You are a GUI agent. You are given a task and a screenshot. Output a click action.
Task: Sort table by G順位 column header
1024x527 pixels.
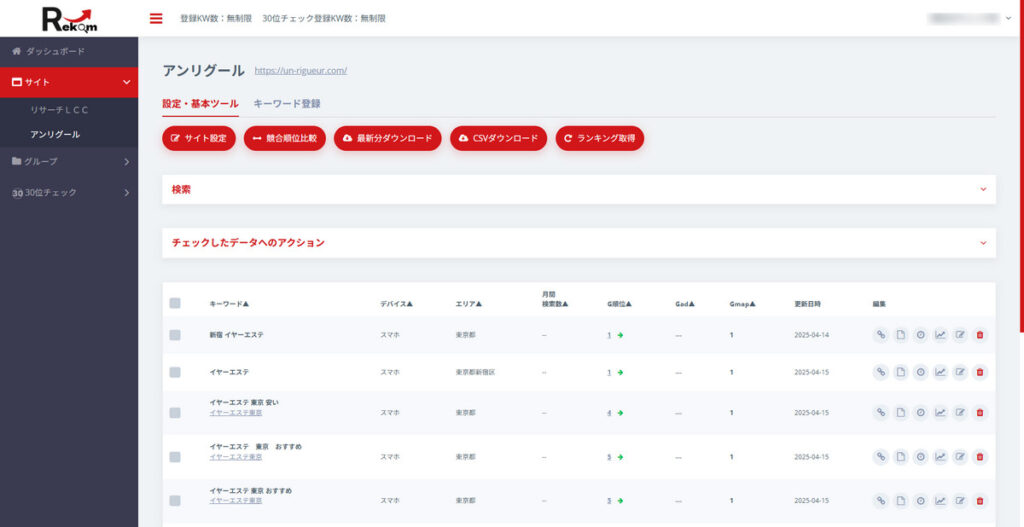(618, 303)
